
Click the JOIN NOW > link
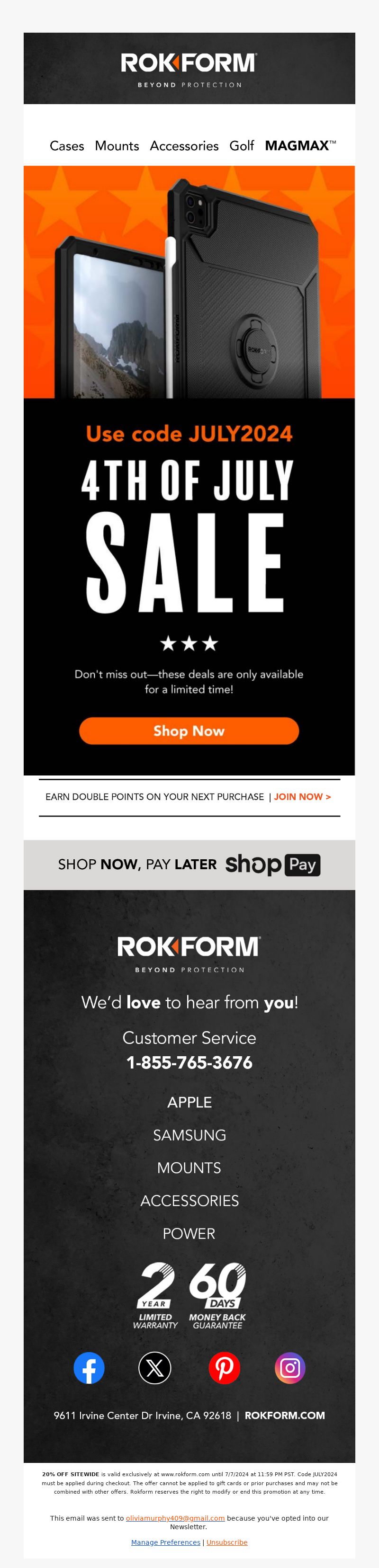(x=302, y=797)
